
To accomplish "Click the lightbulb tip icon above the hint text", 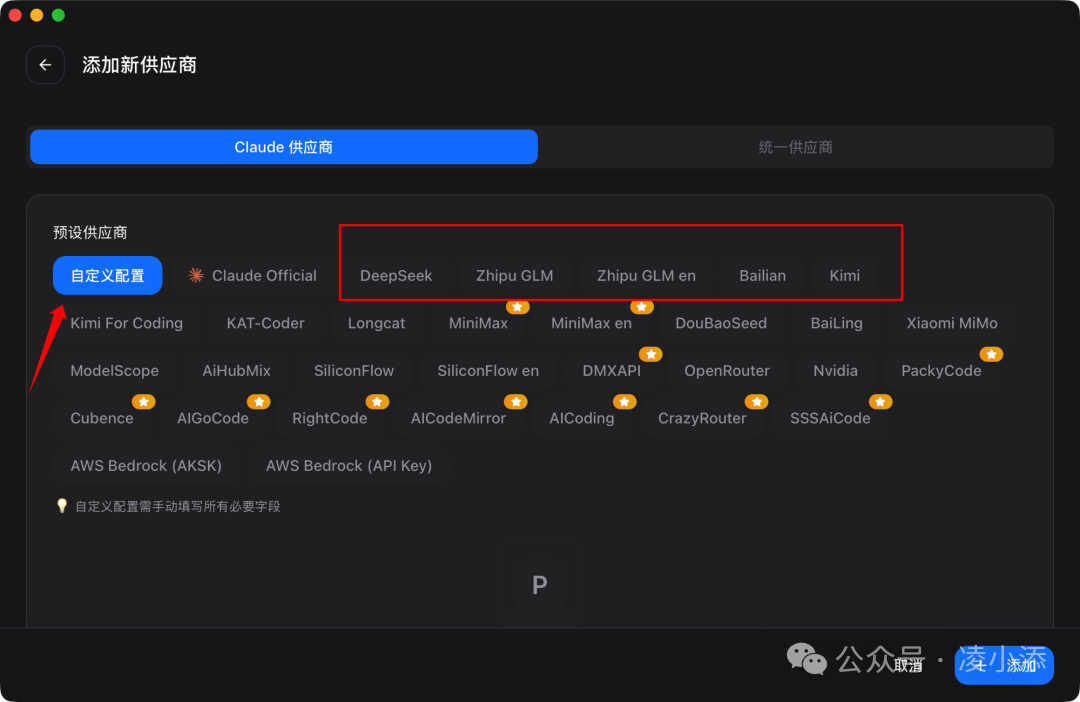I will (x=61, y=505).
